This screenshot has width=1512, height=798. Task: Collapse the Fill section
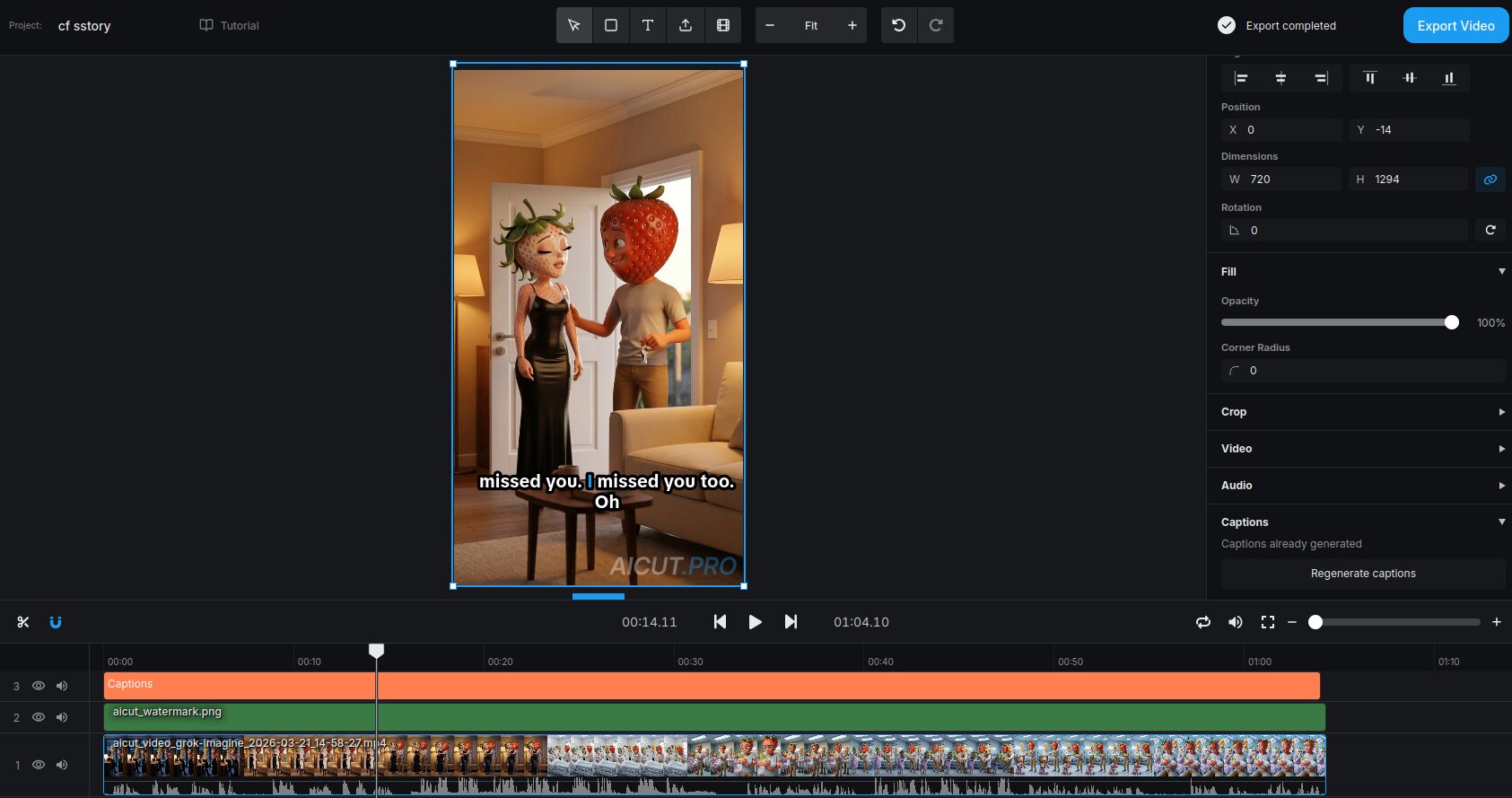click(1501, 272)
